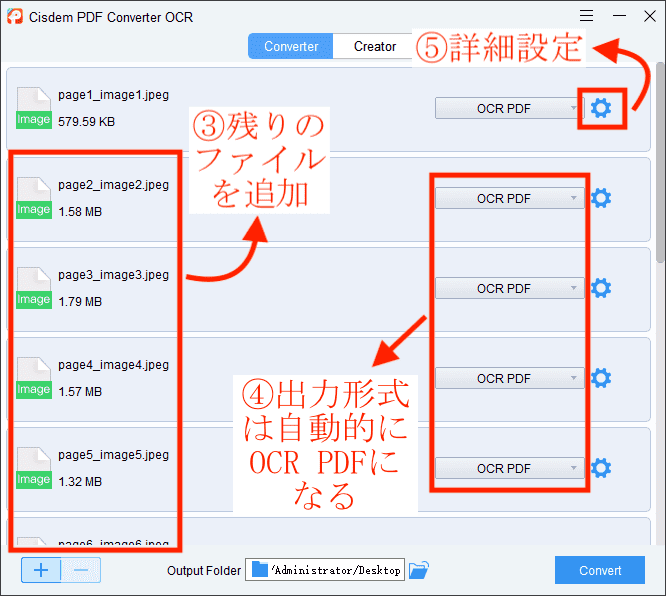Select the page2_image2.jpeg file name
The image size is (666, 596).
coord(113,185)
